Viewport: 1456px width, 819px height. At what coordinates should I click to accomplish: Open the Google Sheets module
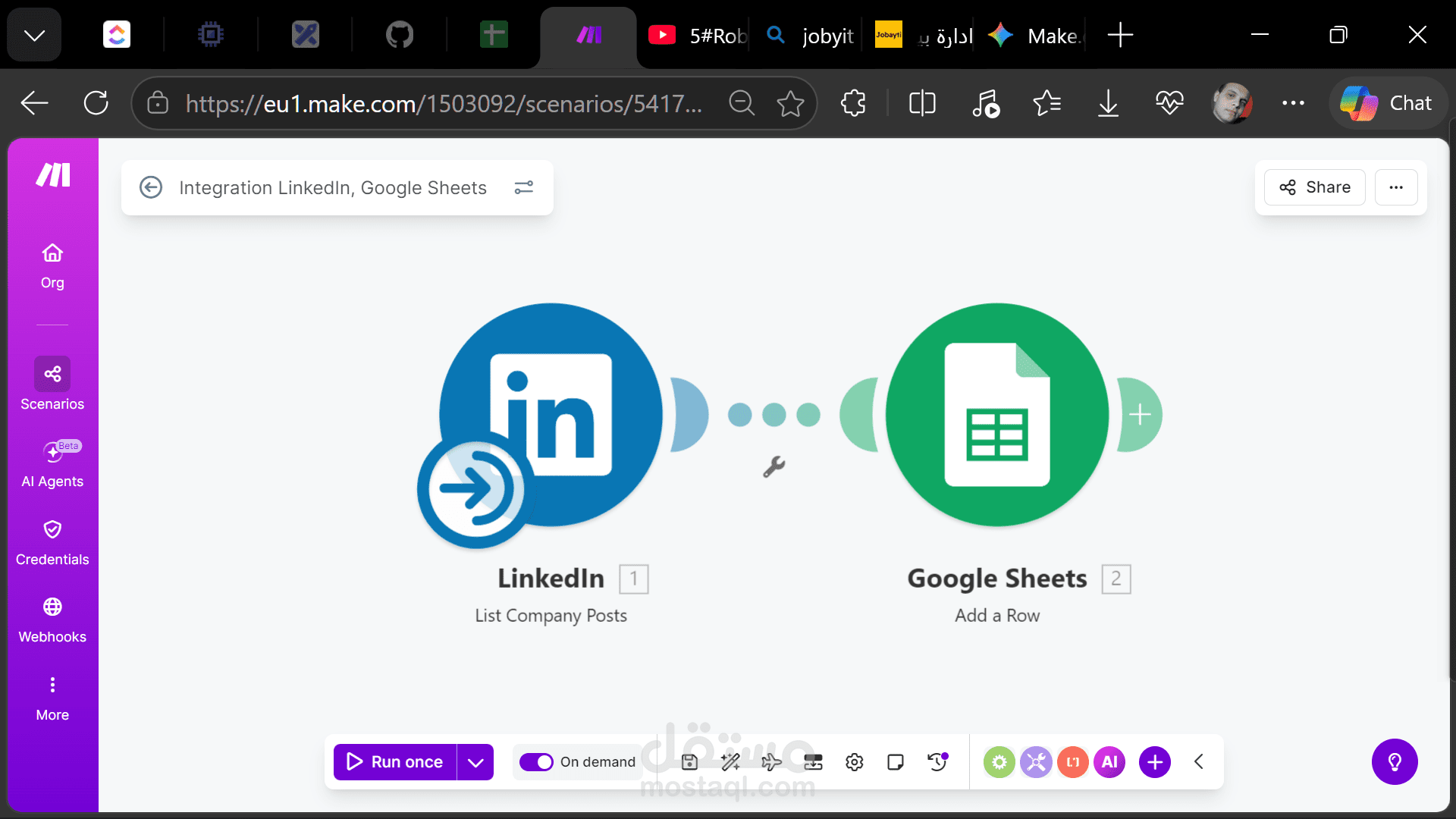pyautogui.click(x=997, y=414)
